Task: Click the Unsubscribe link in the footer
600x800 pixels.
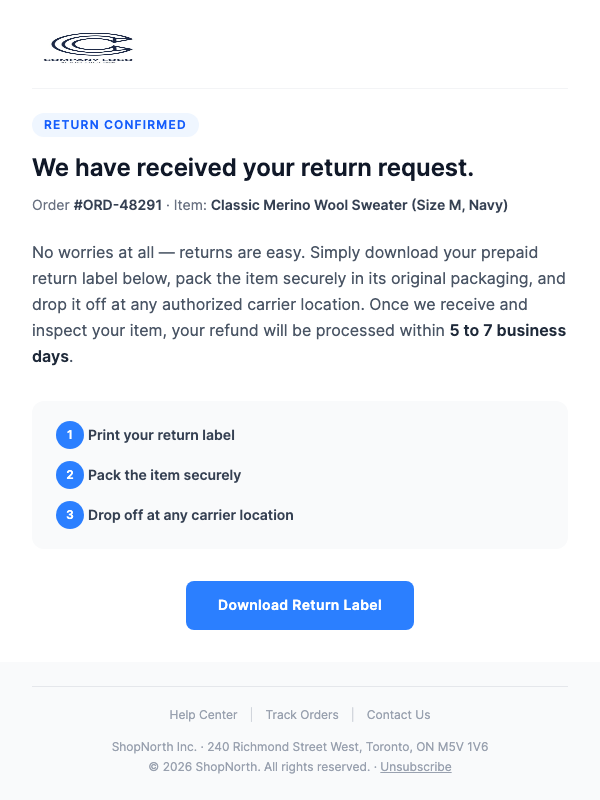Action: (x=415, y=766)
